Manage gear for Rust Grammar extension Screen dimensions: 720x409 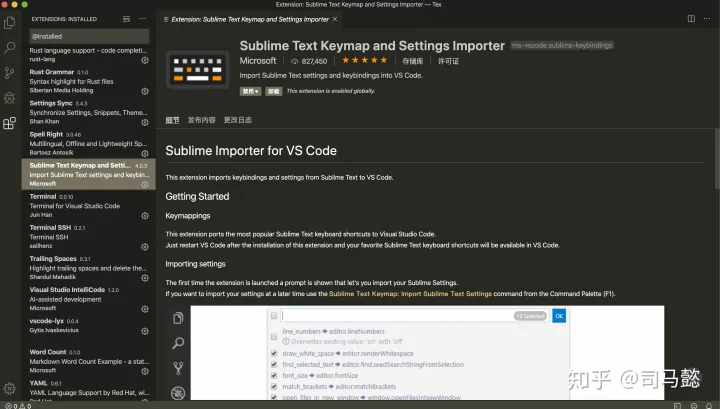click(145, 91)
